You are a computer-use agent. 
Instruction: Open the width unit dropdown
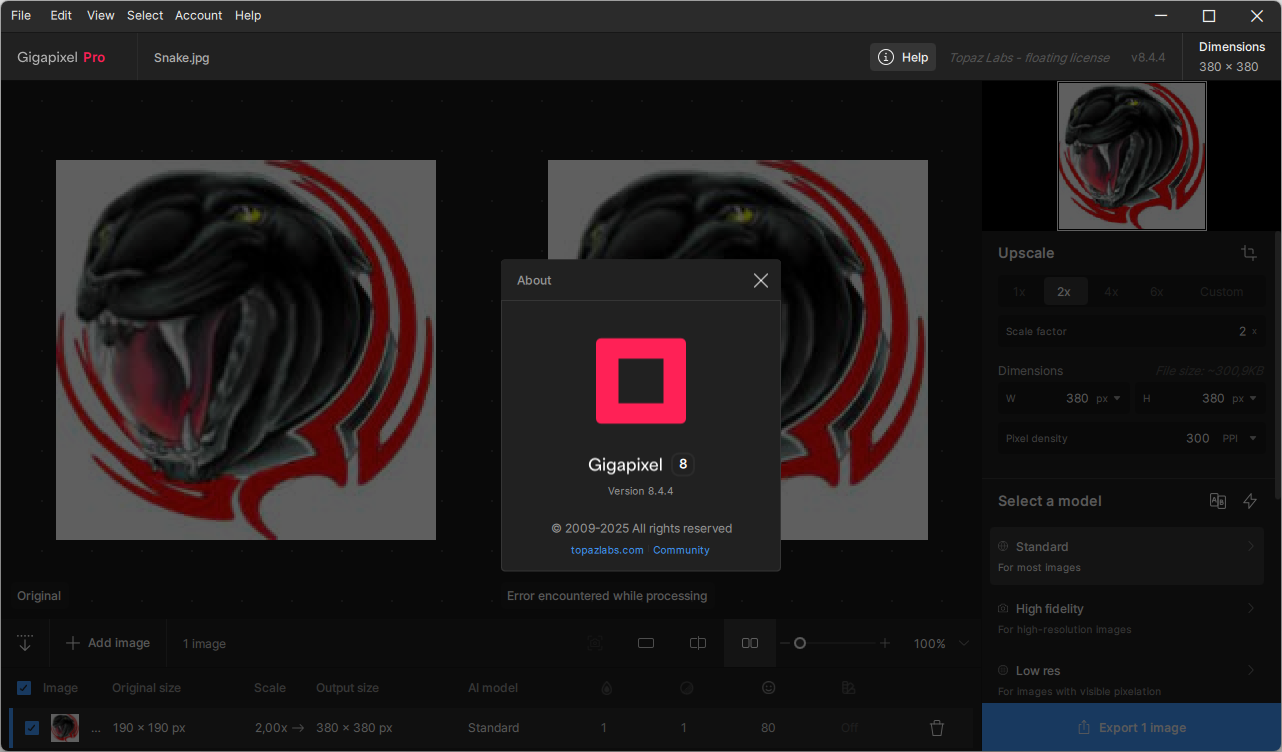click(x=1109, y=398)
